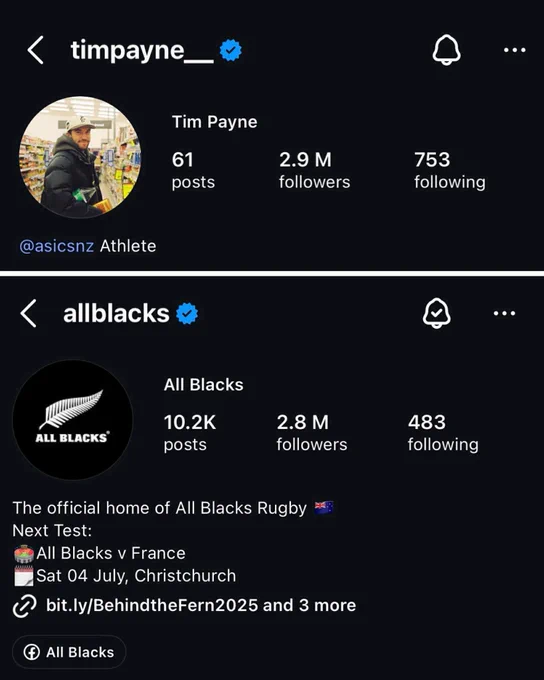Open Tim Payne's profile picture
Screen dimensions: 544x680
[x=80, y=157]
